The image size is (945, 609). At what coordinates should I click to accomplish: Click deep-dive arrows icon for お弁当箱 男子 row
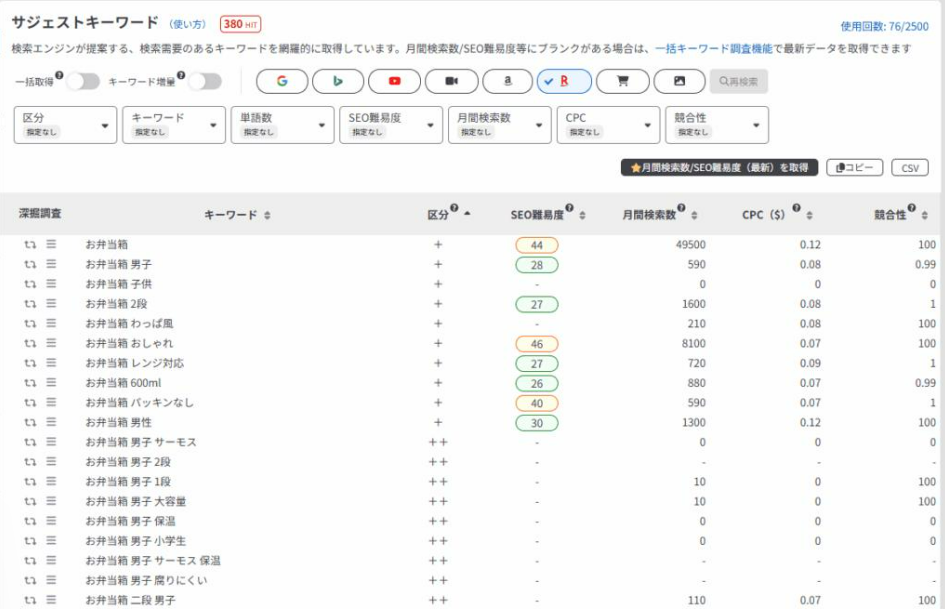(x=30, y=264)
